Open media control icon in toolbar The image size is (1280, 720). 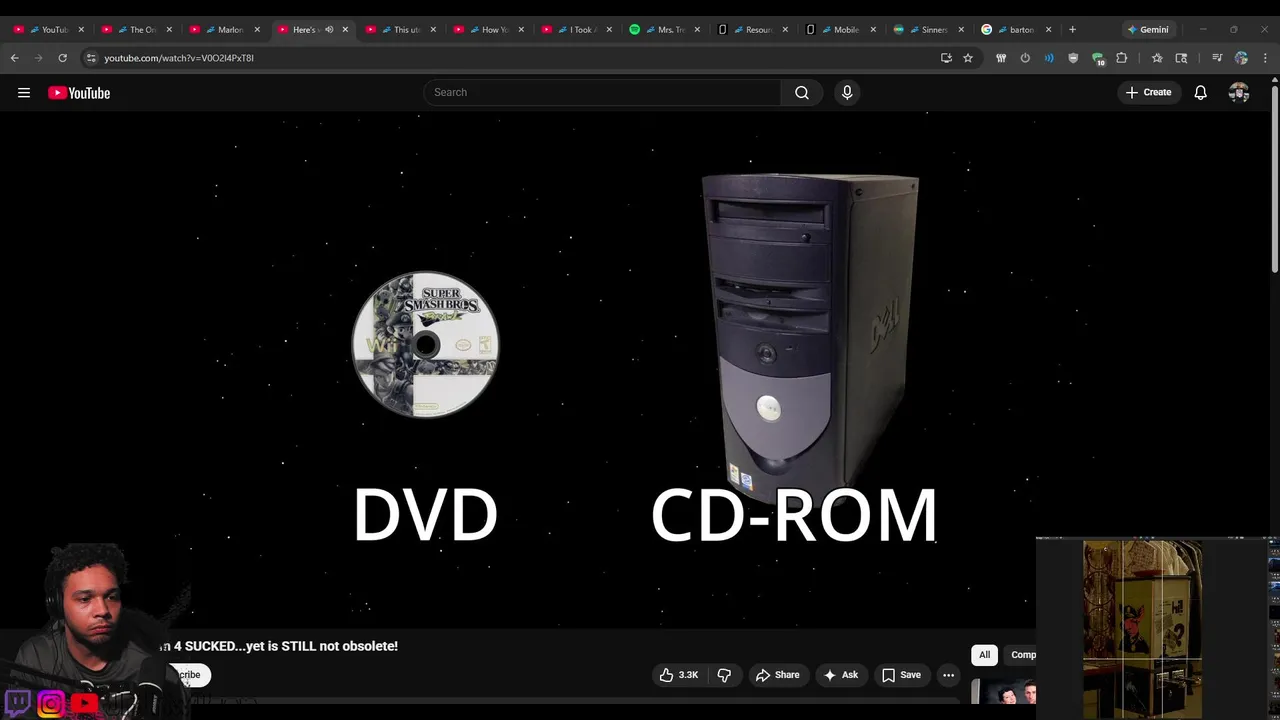1217,58
